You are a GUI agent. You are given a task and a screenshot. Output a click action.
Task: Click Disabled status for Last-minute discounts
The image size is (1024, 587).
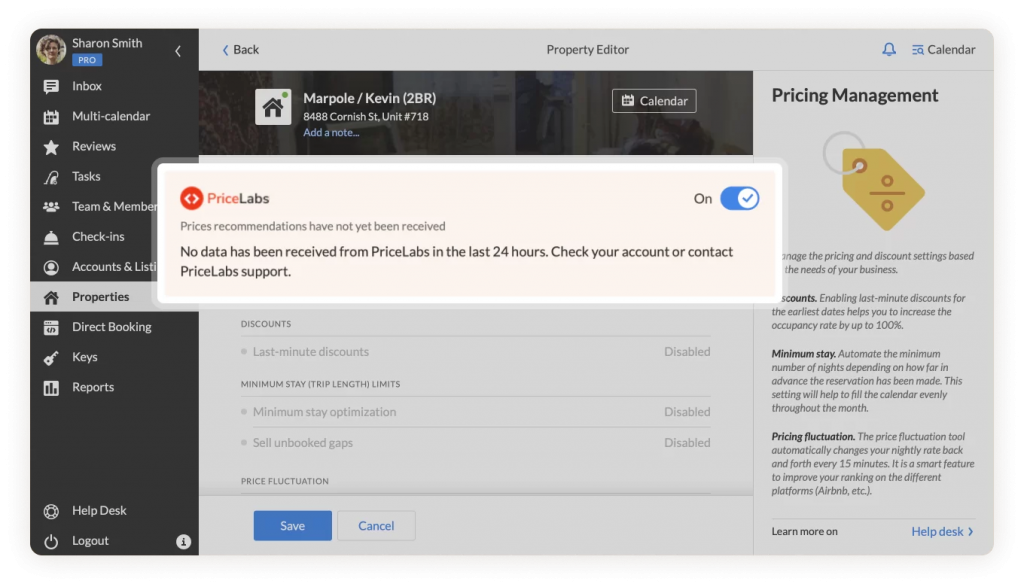pos(687,352)
